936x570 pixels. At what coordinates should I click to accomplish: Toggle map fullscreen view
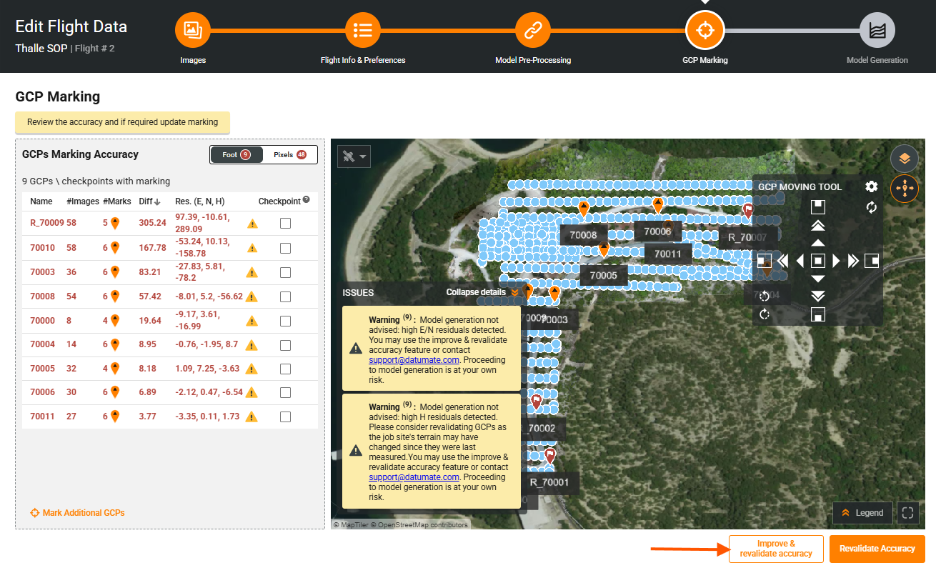tap(907, 512)
